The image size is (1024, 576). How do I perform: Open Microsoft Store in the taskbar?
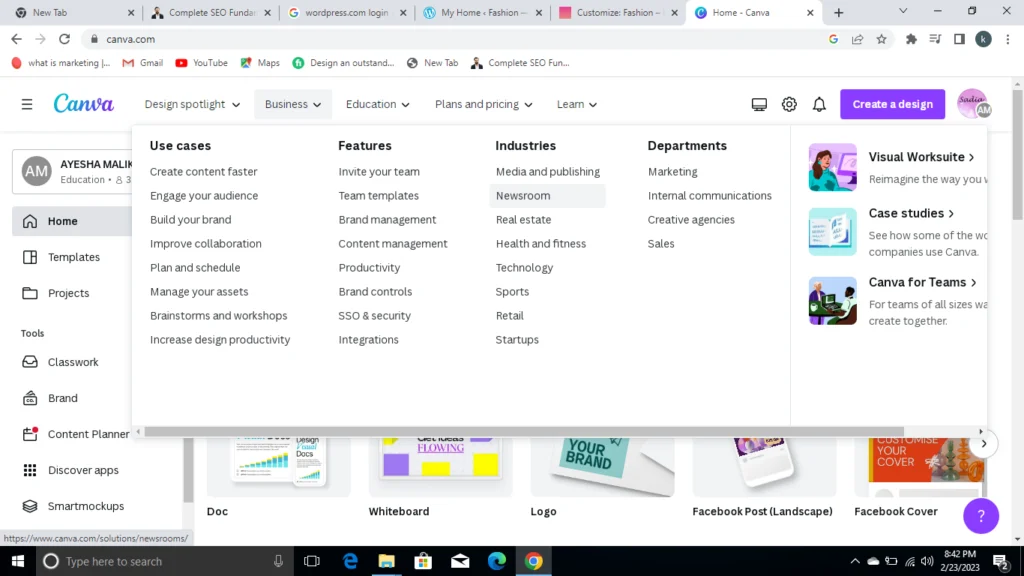pos(423,561)
